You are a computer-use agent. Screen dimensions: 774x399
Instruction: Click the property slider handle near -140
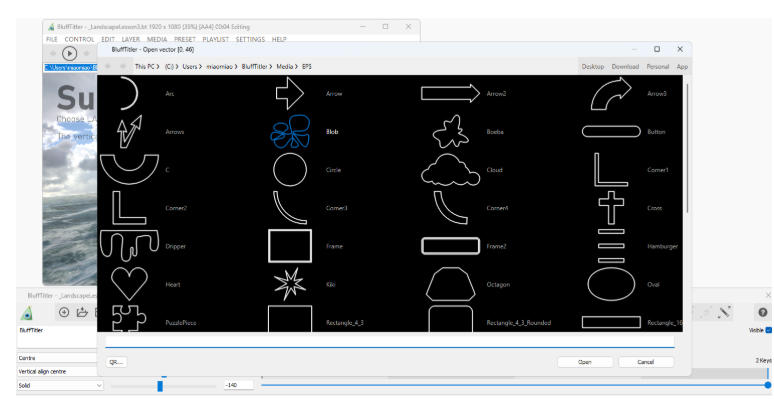(160, 386)
